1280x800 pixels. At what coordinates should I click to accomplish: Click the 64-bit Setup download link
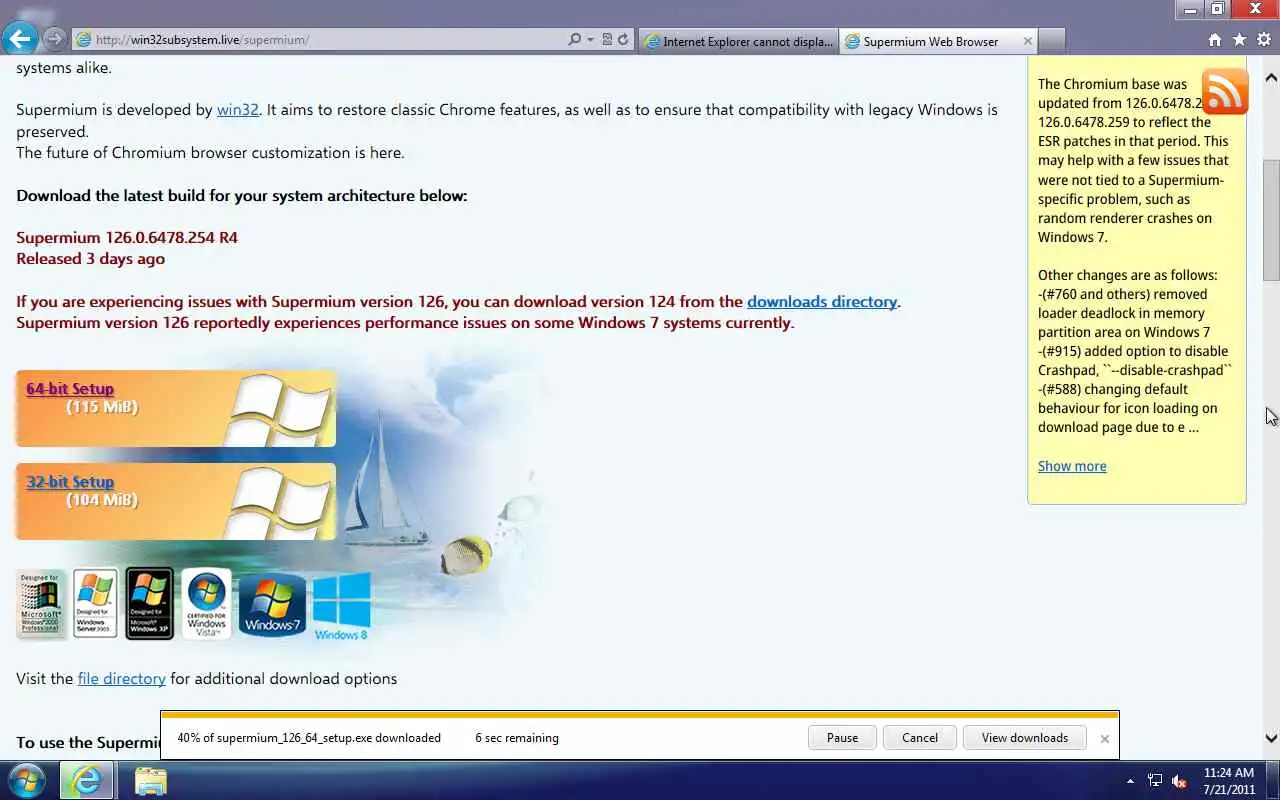tap(70, 389)
